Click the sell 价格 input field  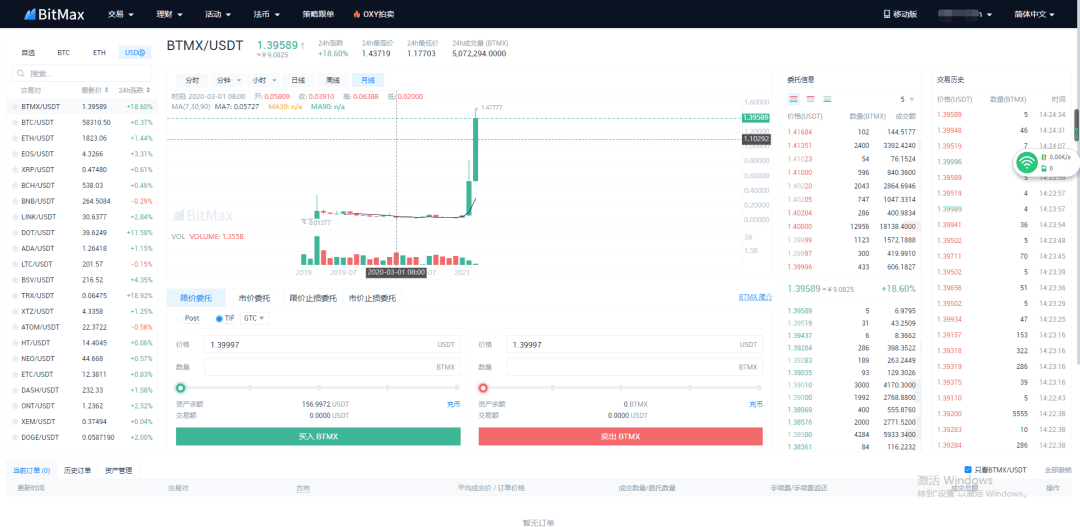click(634, 344)
